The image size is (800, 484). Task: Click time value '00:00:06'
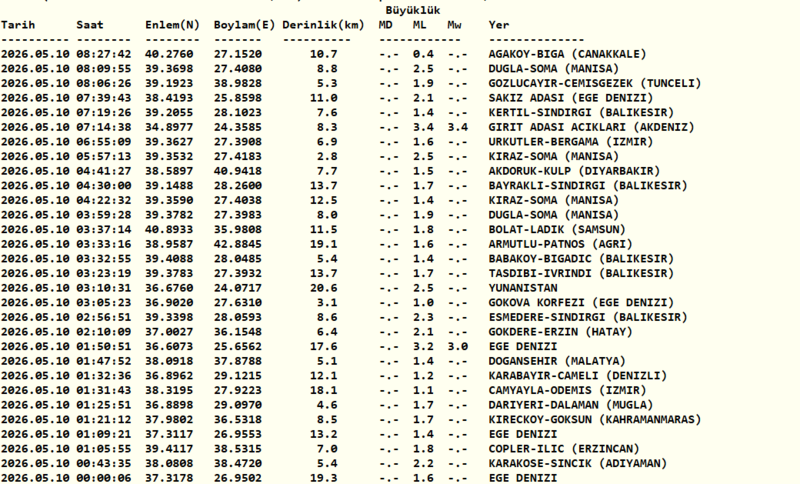(104, 478)
